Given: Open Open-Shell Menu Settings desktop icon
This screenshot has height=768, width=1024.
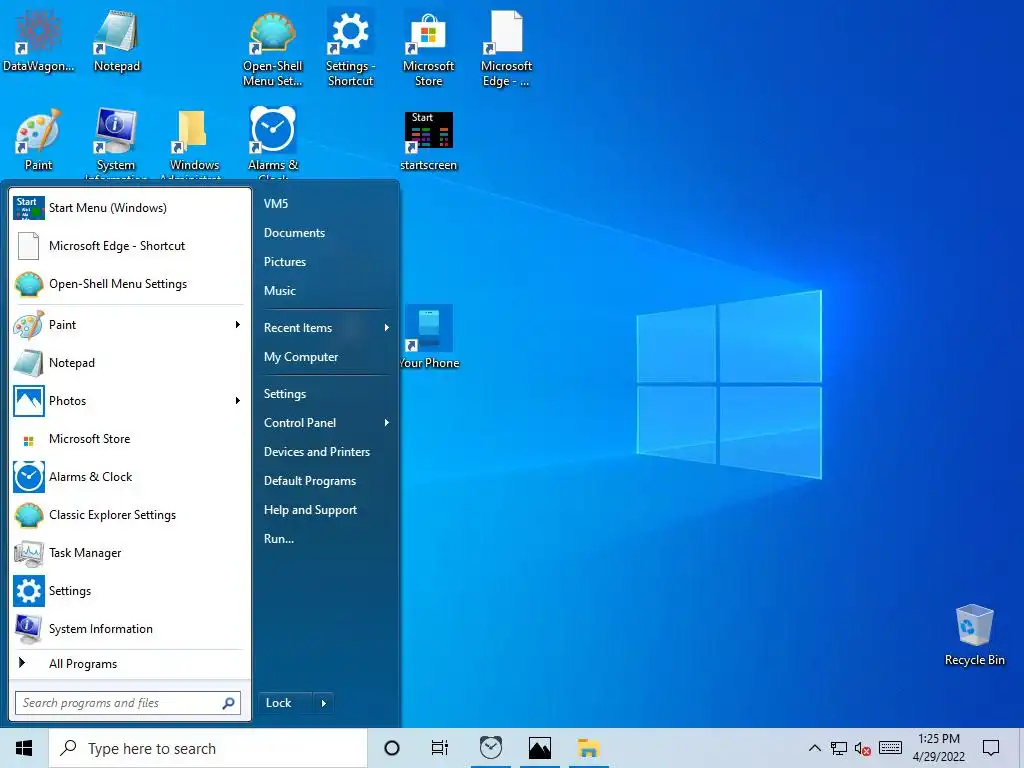Looking at the screenshot, I should (x=272, y=48).
